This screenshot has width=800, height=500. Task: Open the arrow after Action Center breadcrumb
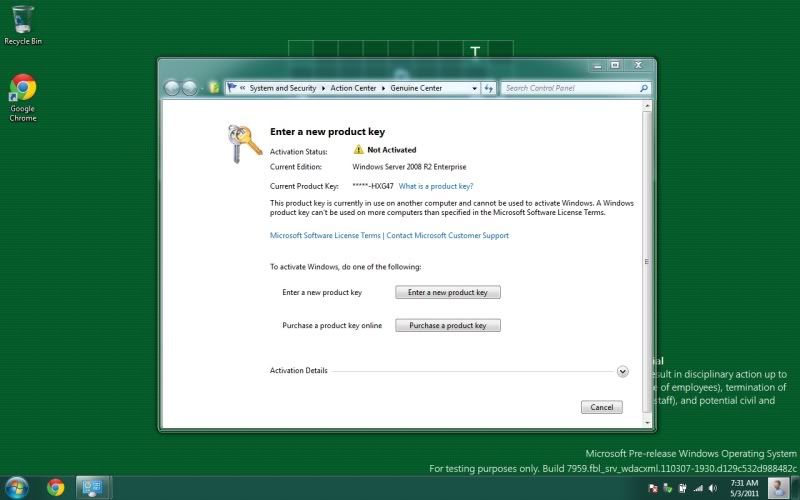point(383,88)
